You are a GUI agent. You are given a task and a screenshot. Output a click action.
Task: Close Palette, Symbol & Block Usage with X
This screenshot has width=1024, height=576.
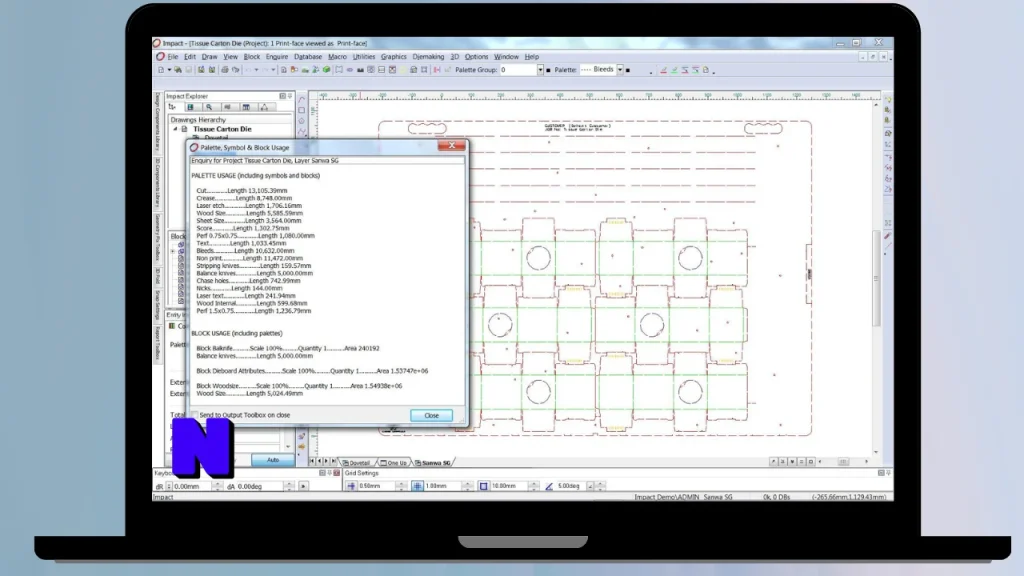pyautogui.click(x=451, y=146)
